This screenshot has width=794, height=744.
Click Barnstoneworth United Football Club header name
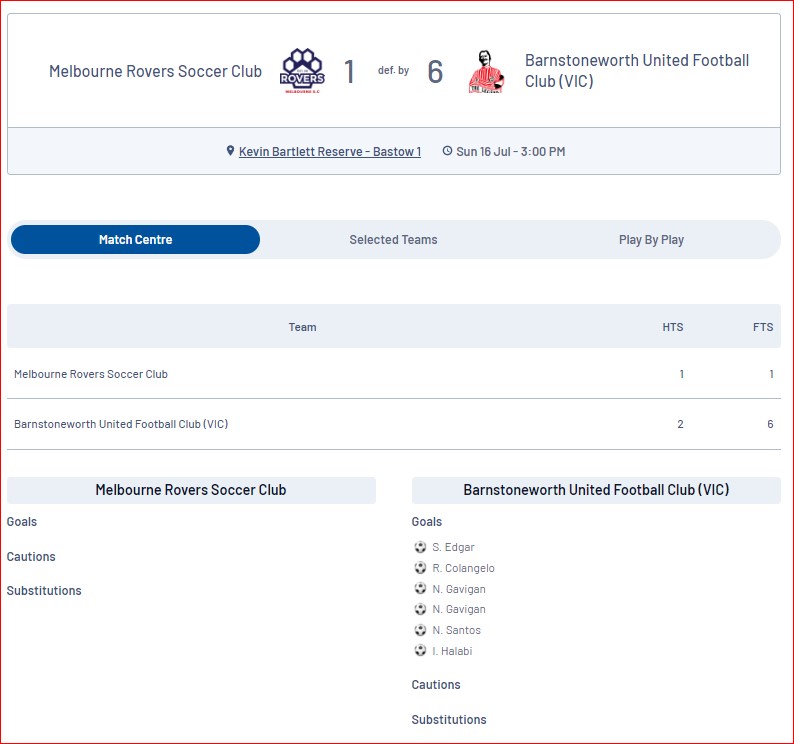pyautogui.click(x=637, y=70)
